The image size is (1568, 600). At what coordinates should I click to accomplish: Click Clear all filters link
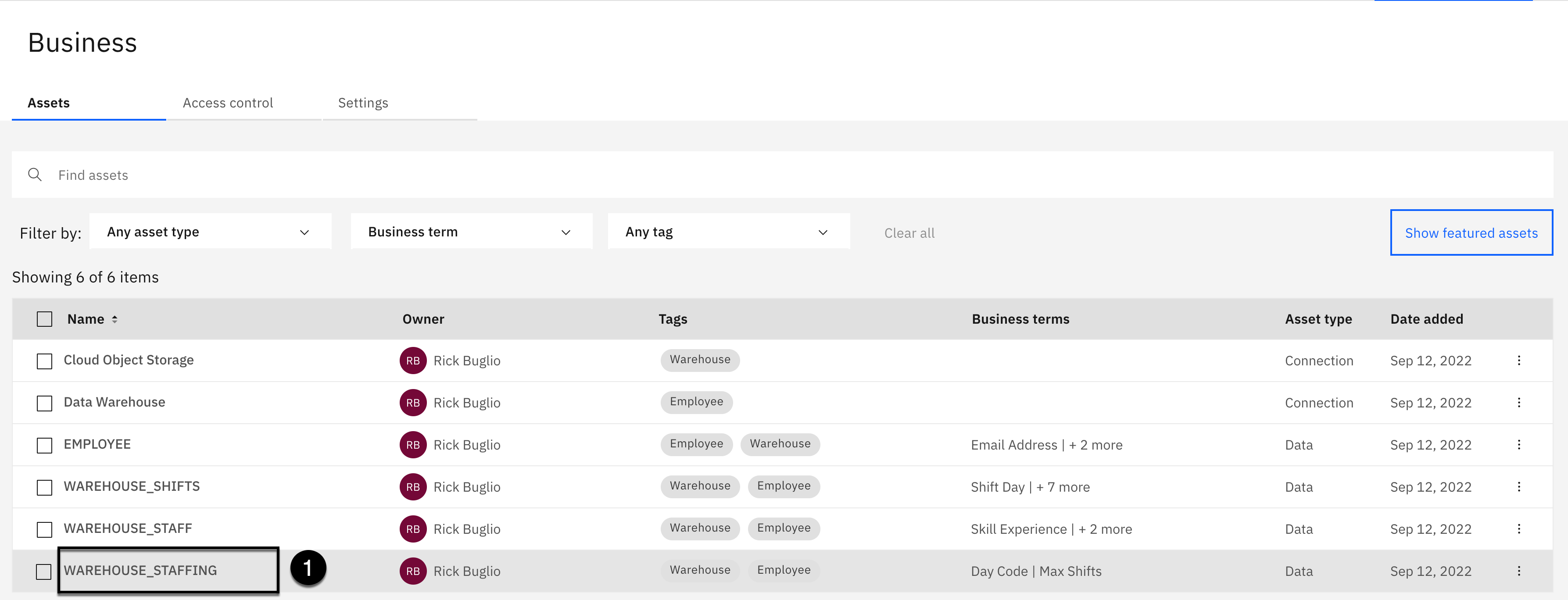909,233
